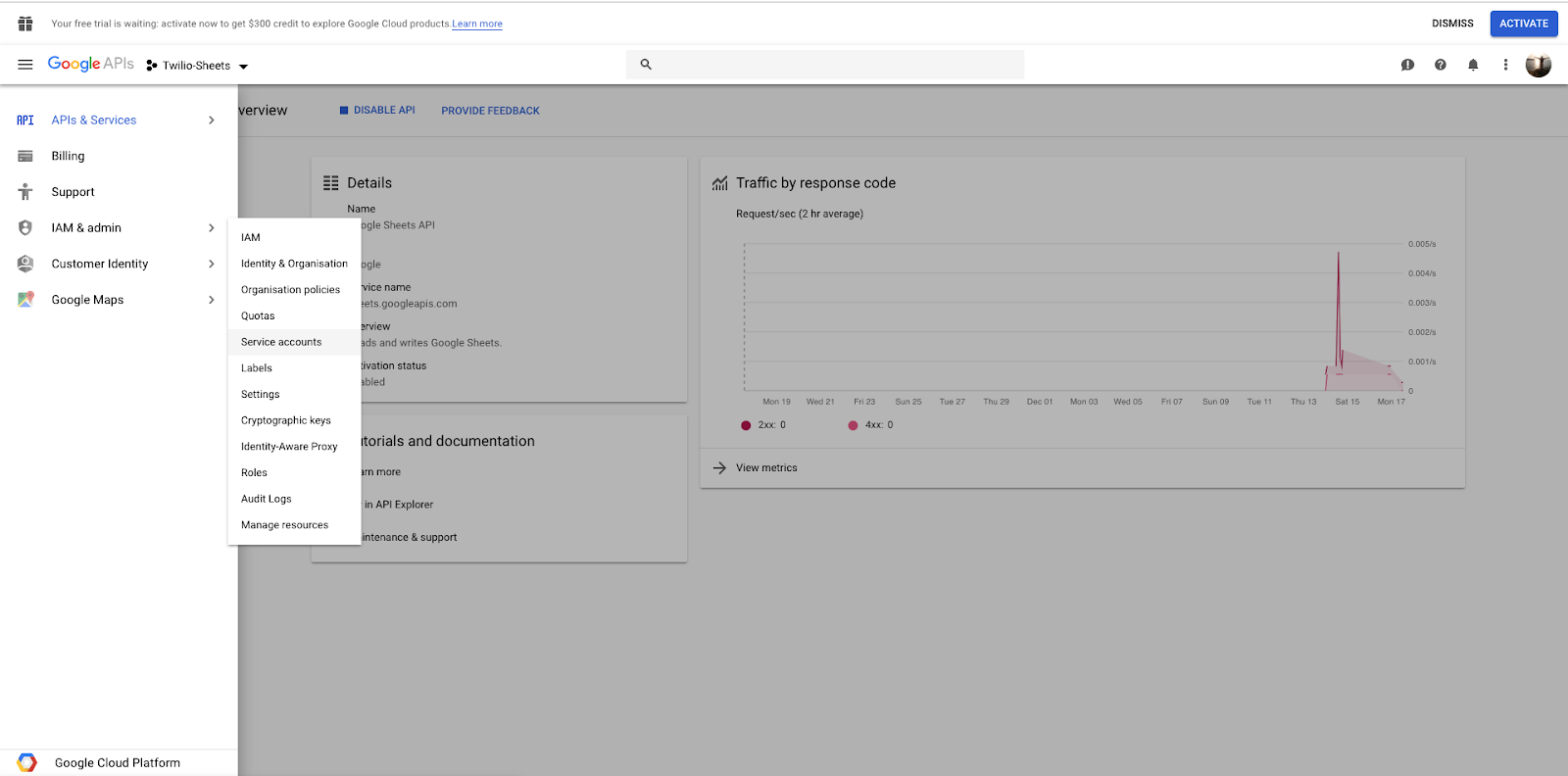Screen dimensions: 1568x776
Task: Select Organisation policies submenu item
Action: (x=294, y=290)
